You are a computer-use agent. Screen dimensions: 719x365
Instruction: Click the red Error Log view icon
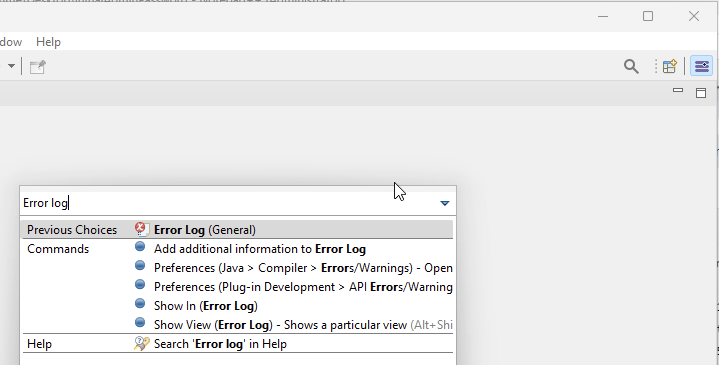pyautogui.click(x=142, y=229)
